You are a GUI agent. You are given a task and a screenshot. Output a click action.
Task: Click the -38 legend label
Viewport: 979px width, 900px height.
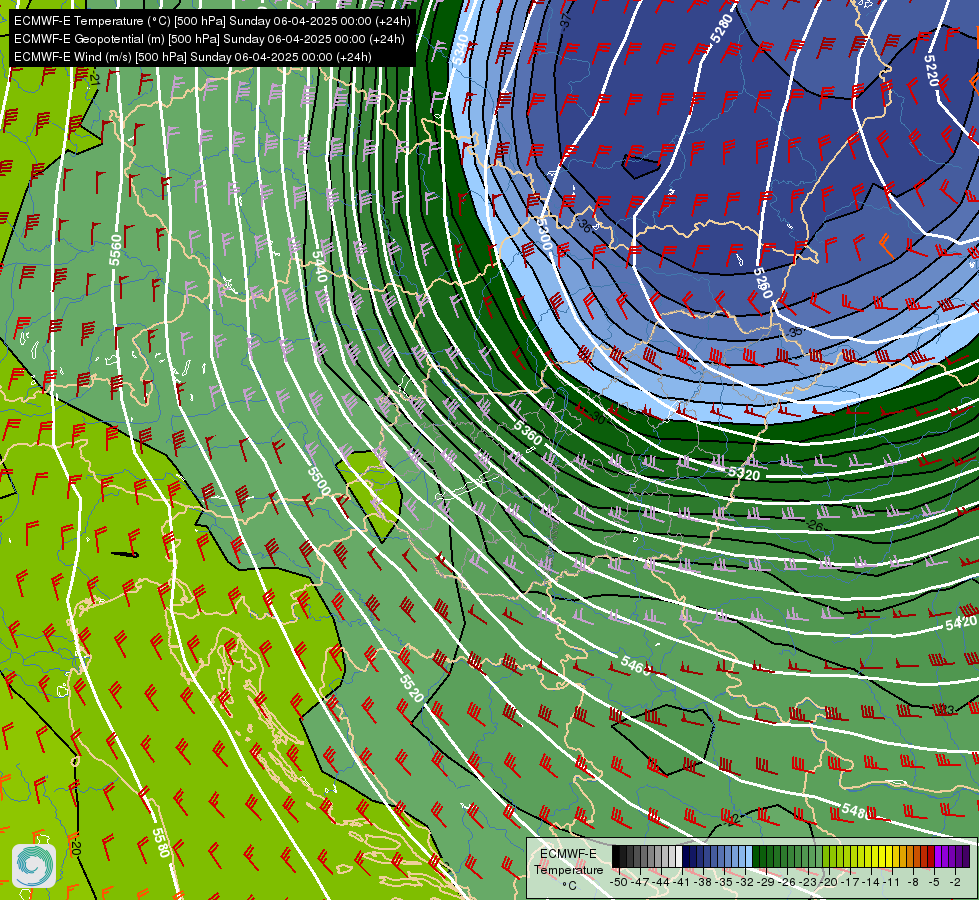point(704,882)
